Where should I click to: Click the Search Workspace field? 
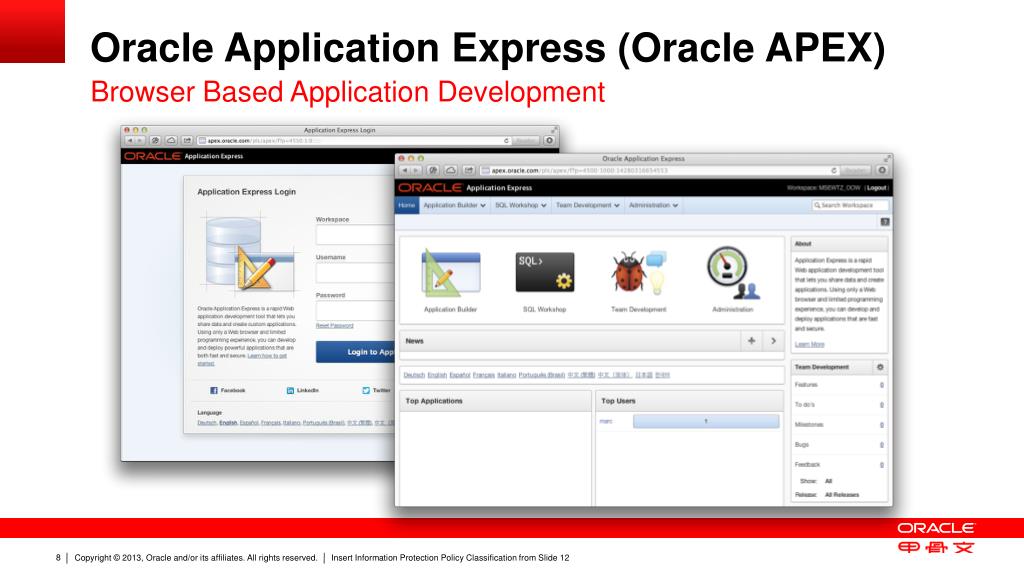pos(850,205)
